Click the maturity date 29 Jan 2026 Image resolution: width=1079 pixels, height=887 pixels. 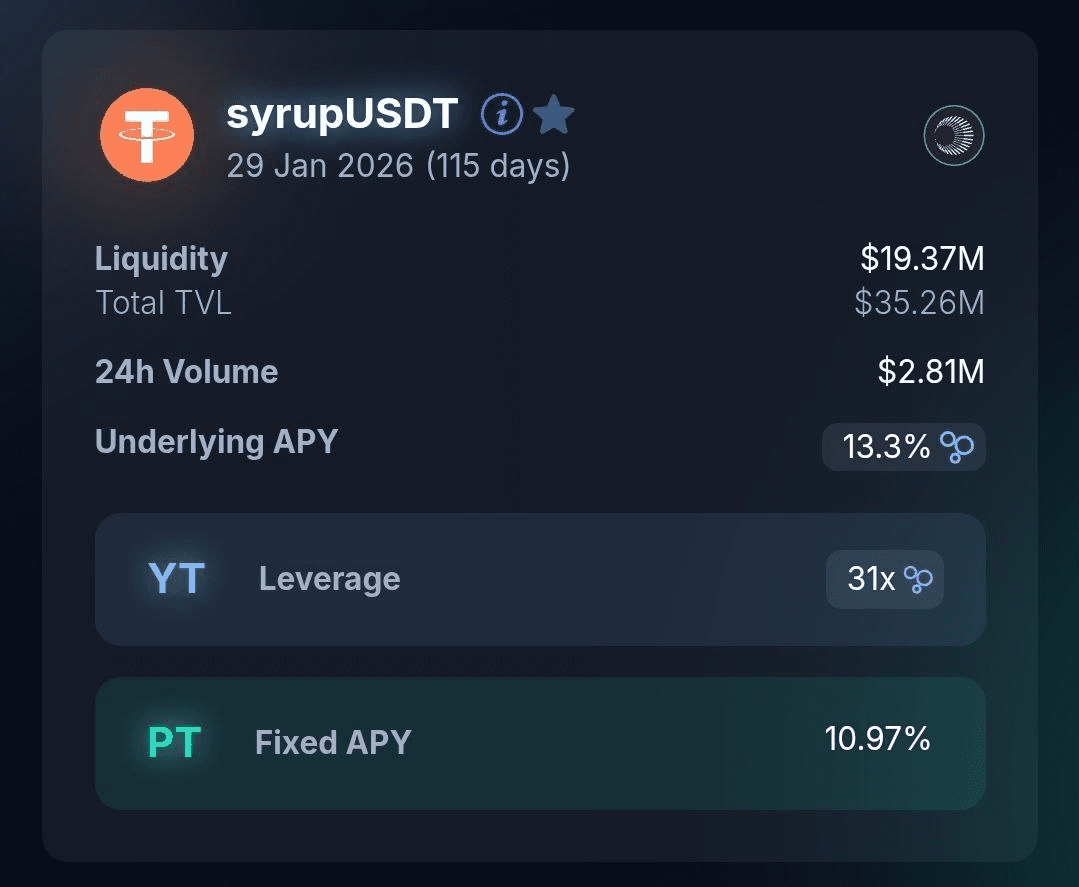coord(320,165)
